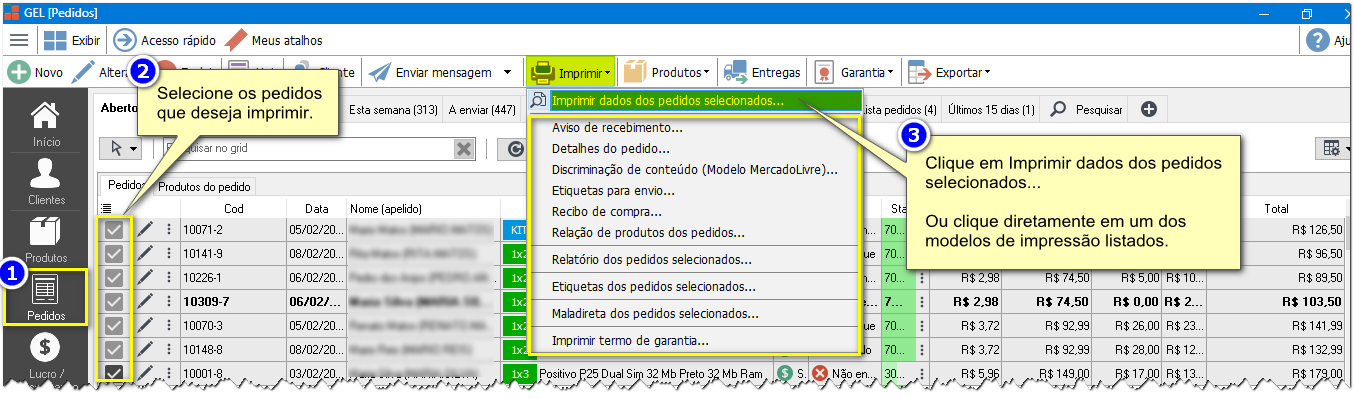Sort by the Cod column header

click(234, 208)
